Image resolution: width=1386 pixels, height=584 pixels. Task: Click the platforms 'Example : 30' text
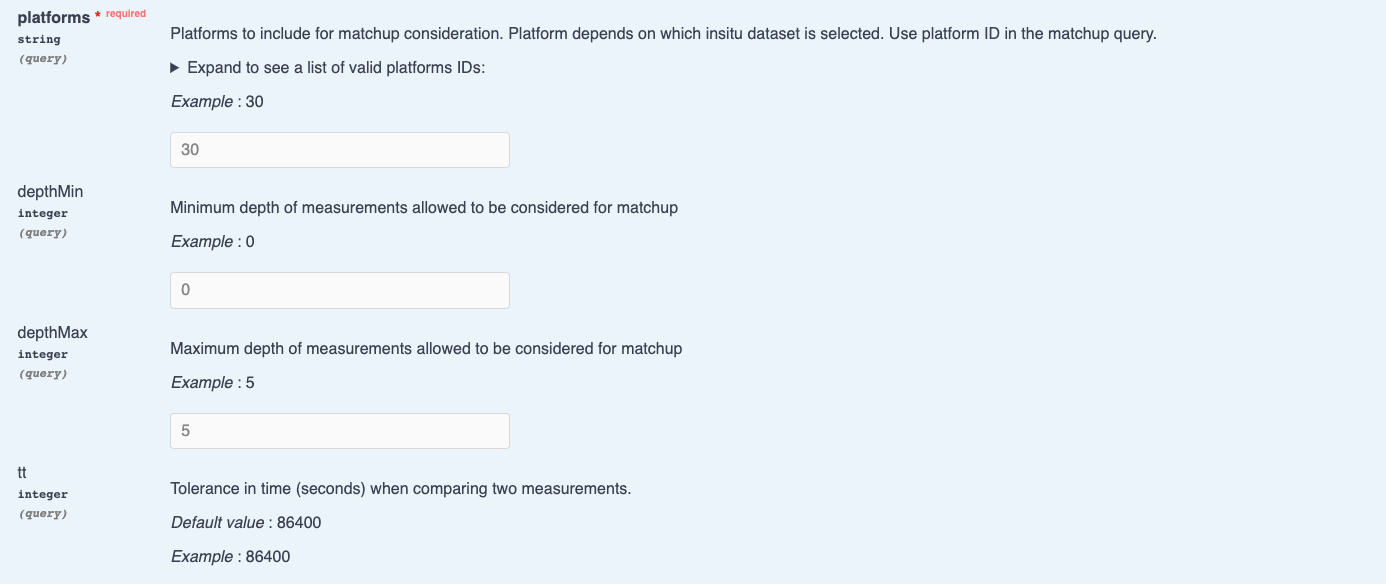(217, 101)
